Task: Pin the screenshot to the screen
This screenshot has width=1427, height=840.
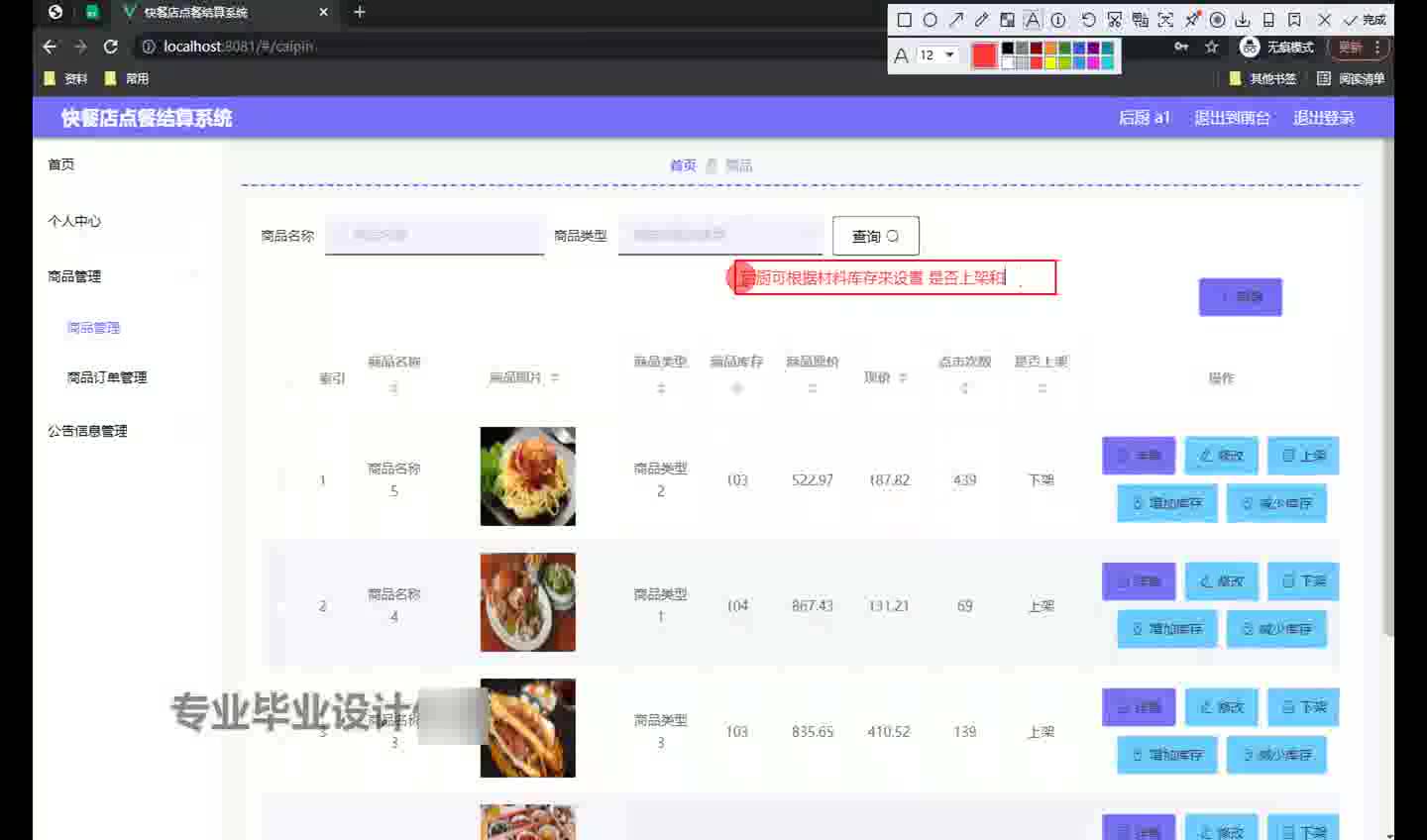Action: coord(1192,20)
